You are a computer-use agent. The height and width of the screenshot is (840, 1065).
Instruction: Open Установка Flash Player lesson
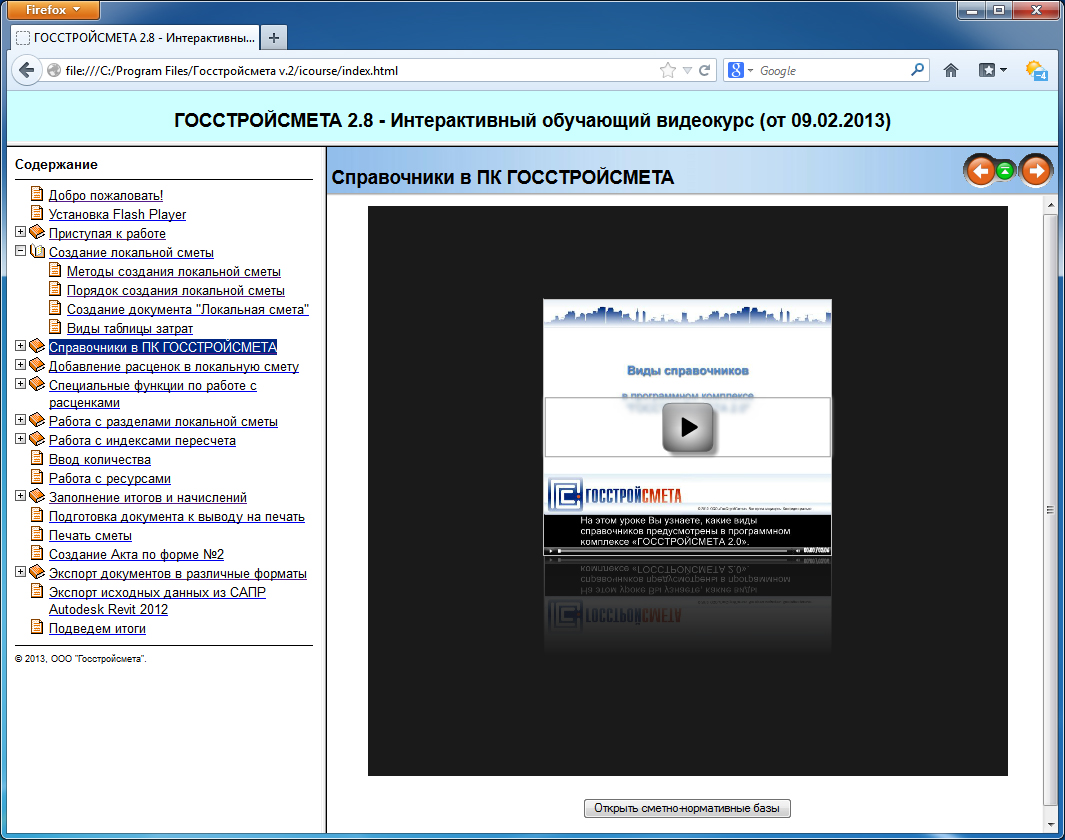pos(118,215)
